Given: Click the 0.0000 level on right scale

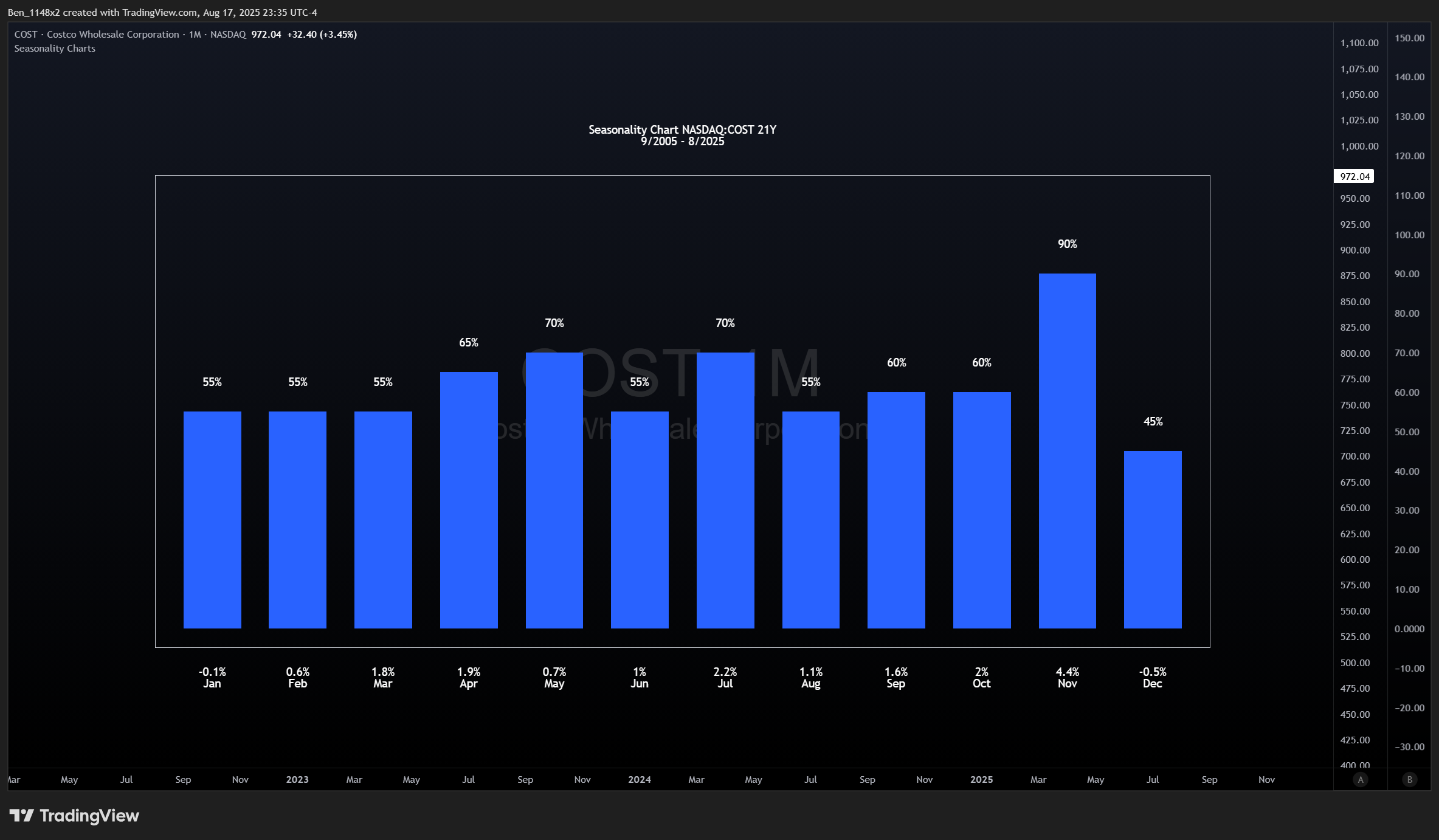Looking at the screenshot, I should point(1409,629).
